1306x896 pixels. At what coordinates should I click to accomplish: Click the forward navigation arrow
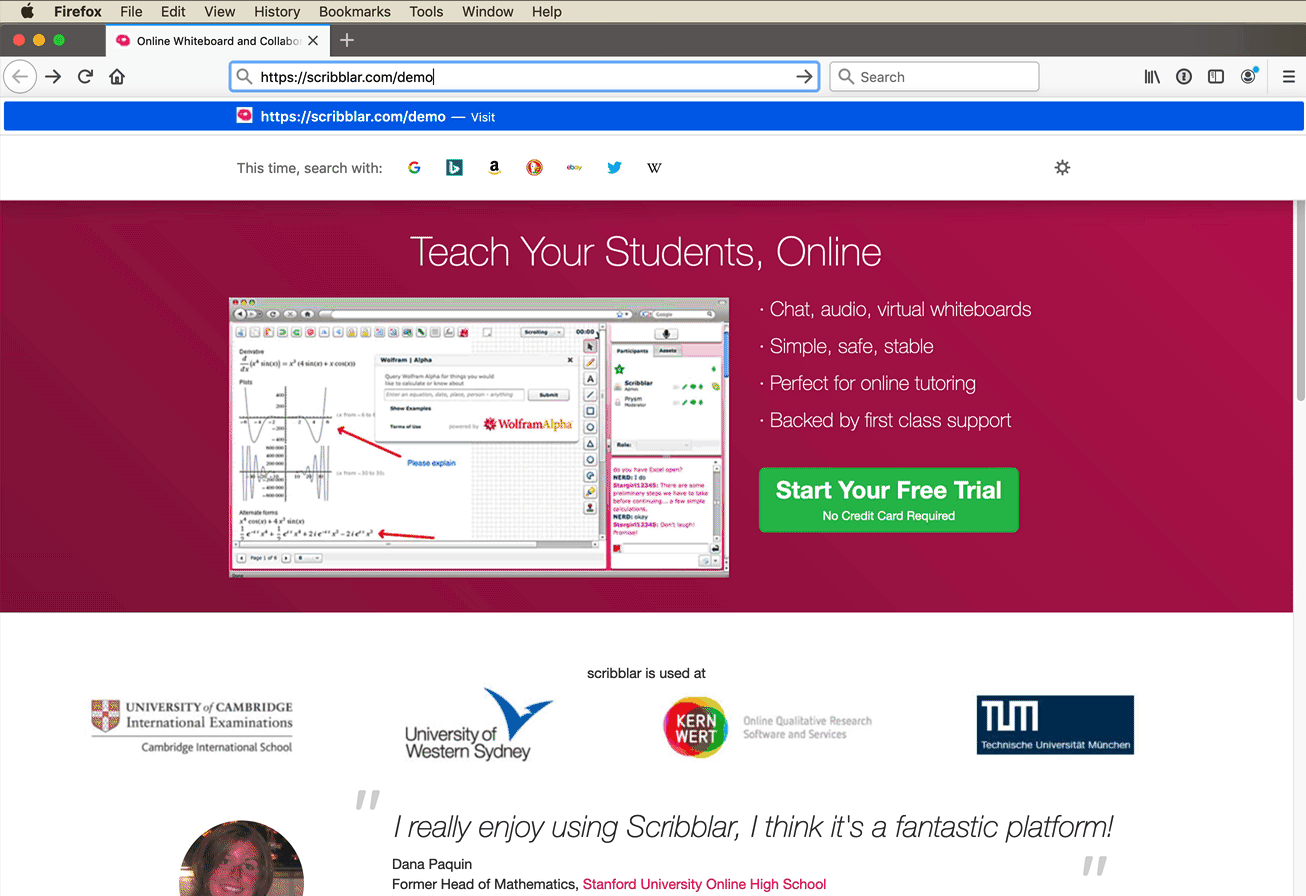53,76
